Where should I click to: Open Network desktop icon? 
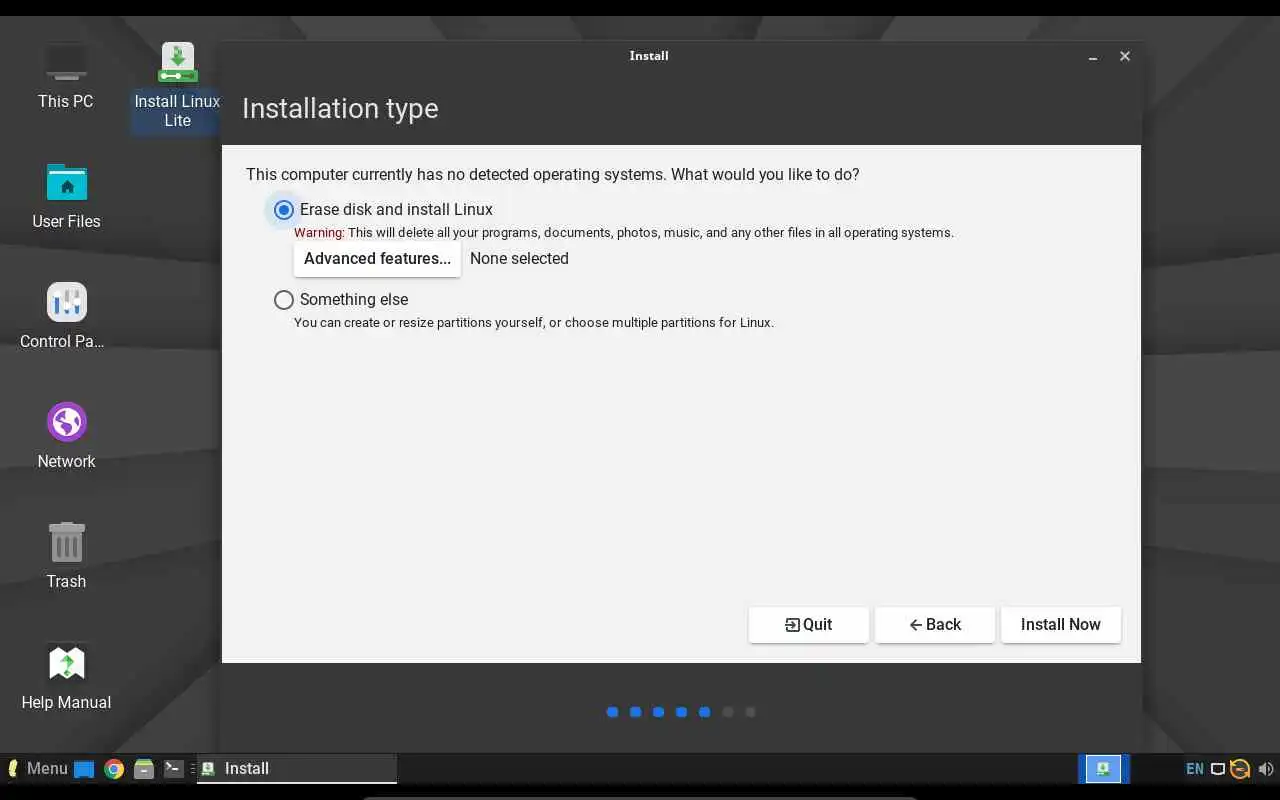click(66, 436)
